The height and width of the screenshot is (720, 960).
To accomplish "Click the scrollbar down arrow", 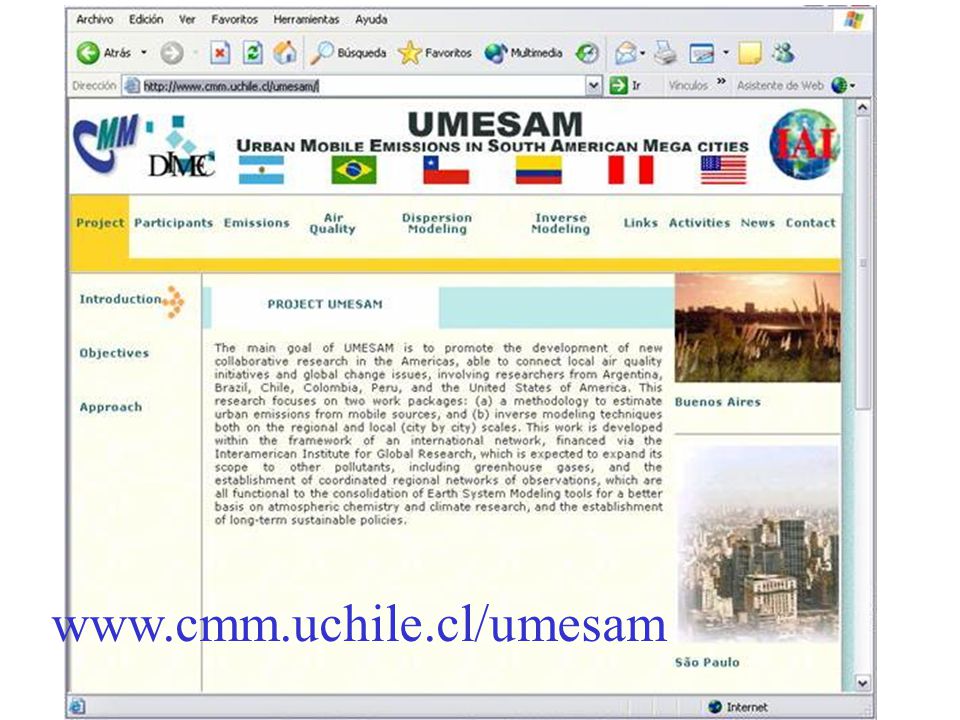I will 862,683.
